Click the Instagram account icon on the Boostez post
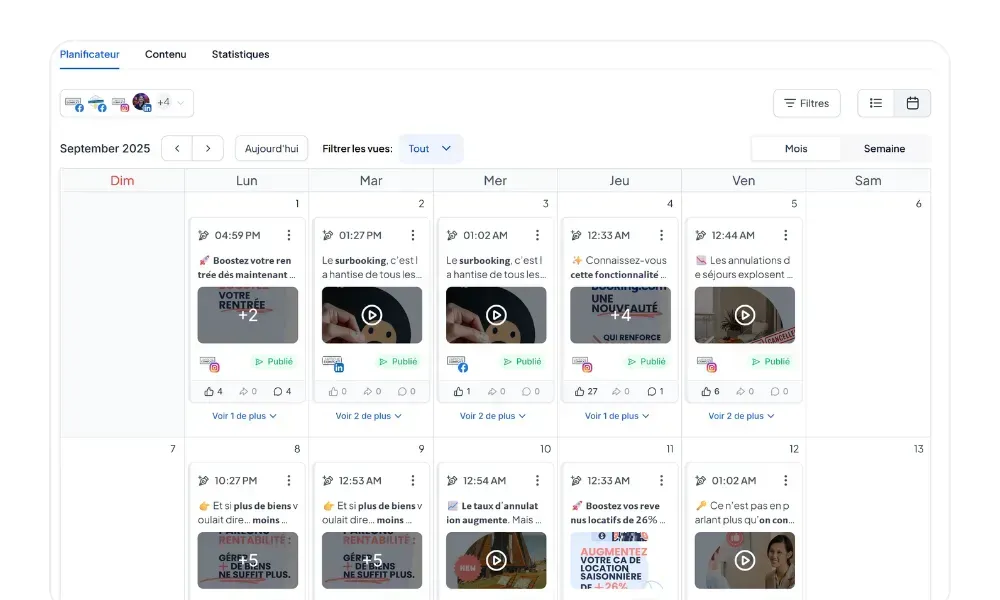 [213, 367]
